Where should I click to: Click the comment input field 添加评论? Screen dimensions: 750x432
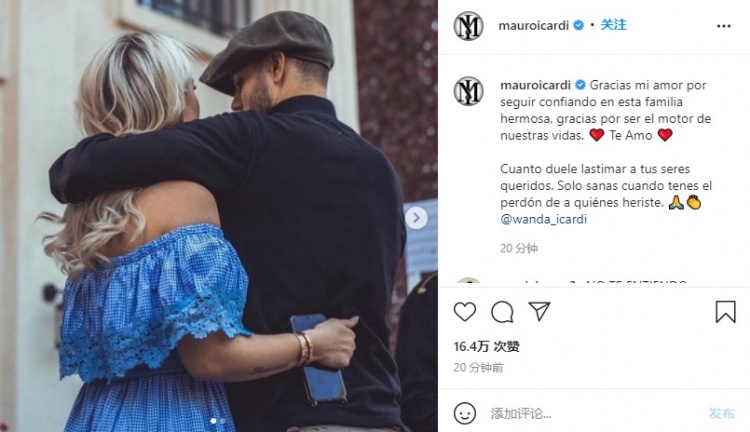pyautogui.click(x=593, y=413)
